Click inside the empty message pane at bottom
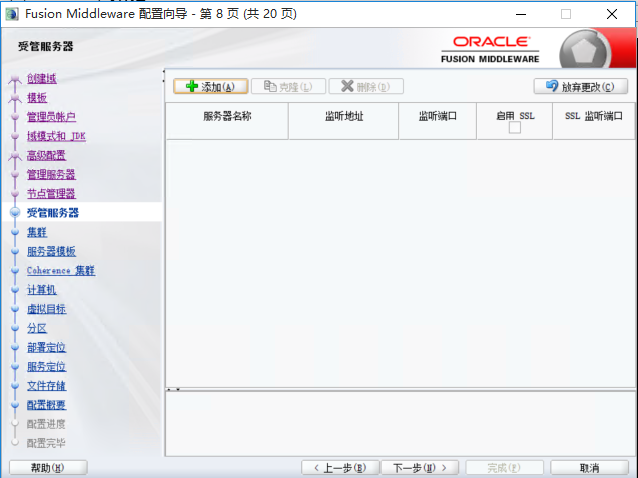 click(400, 423)
